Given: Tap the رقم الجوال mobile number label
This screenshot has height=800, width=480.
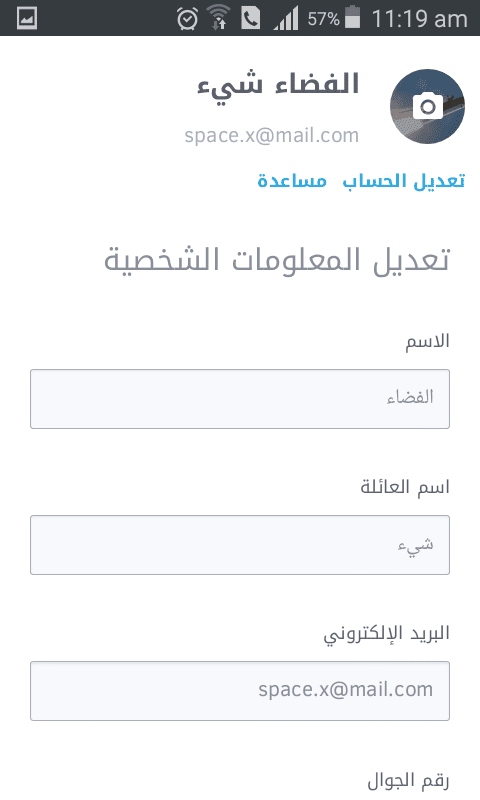Looking at the screenshot, I should pos(408,781).
